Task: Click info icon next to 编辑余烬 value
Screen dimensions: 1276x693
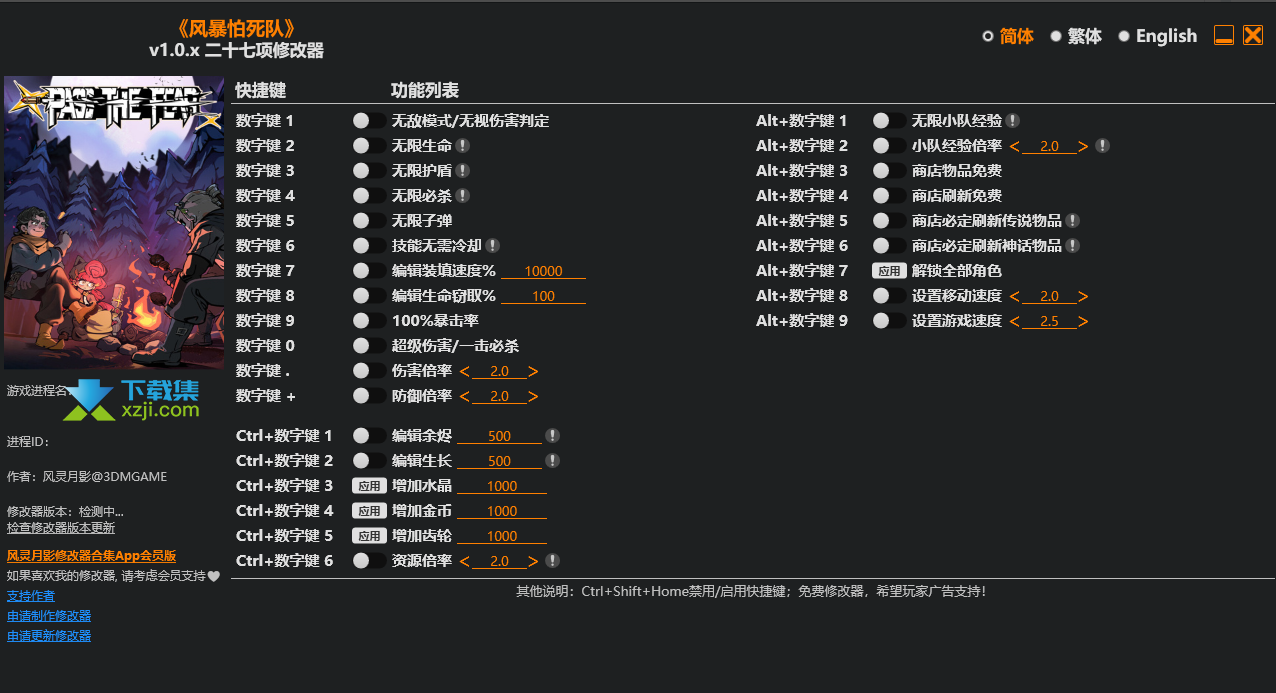Action: pyautogui.click(x=552, y=436)
